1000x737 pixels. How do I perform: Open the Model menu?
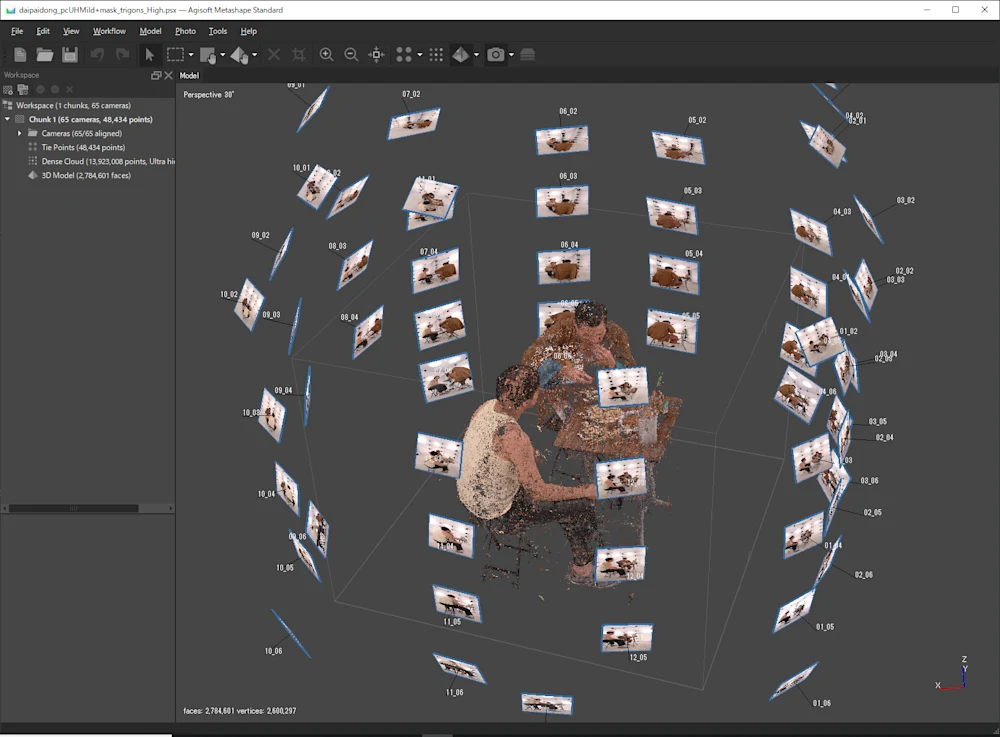(x=151, y=31)
